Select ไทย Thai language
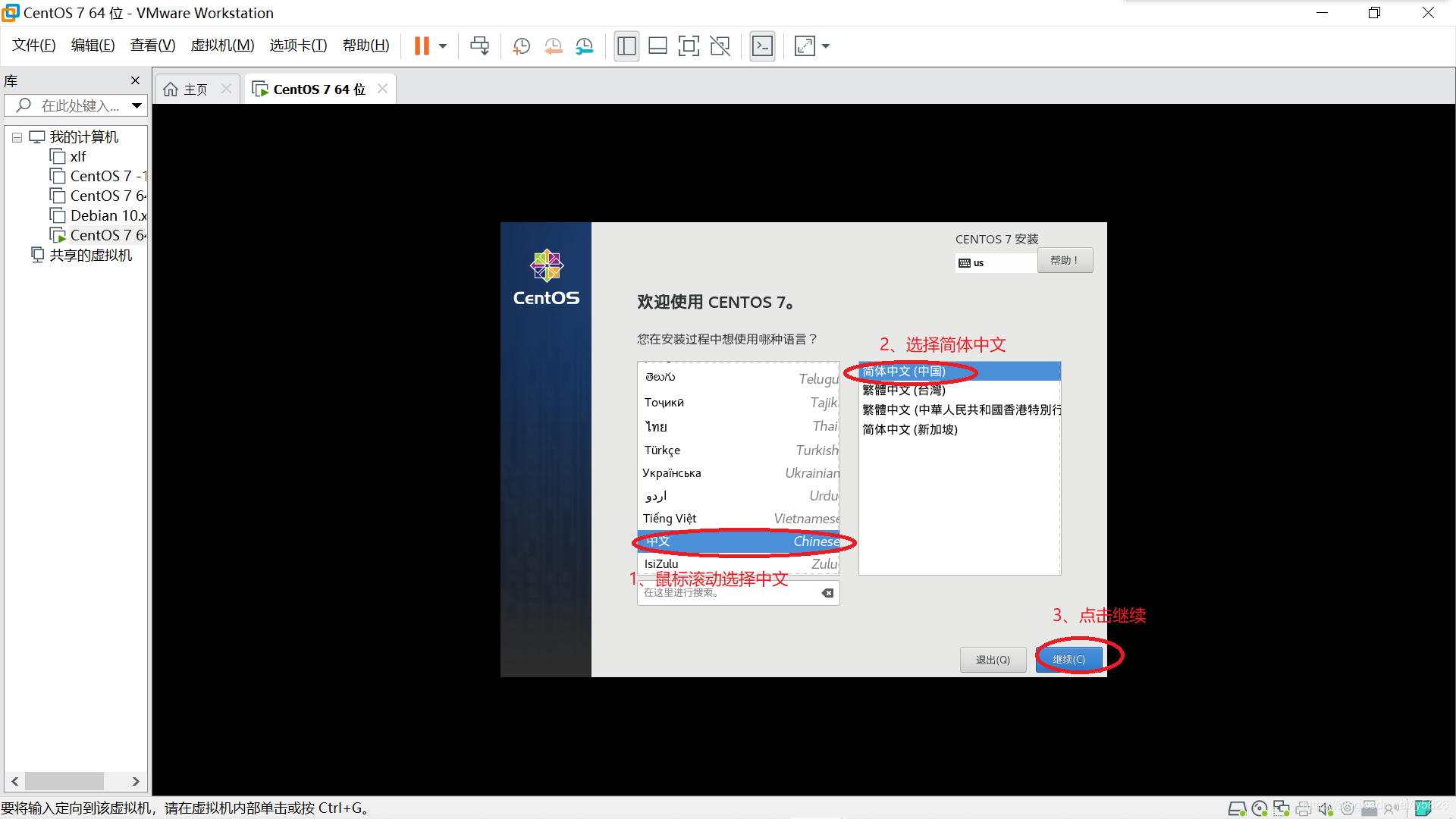The image size is (1456, 819). click(739, 426)
